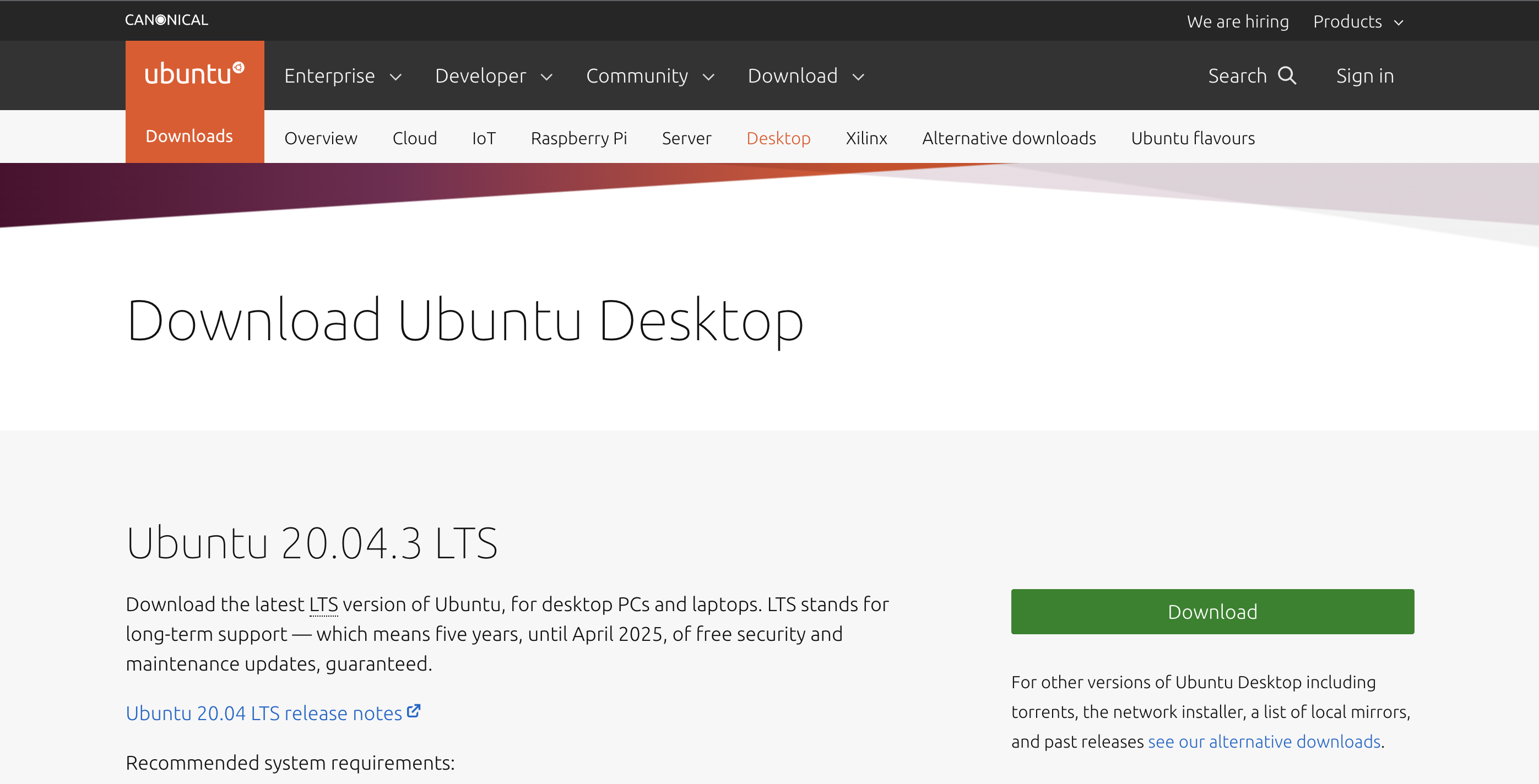Click the Canonical logo at the top left
Viewport: 1539px width, 784px height.
(x=166, y=20)
